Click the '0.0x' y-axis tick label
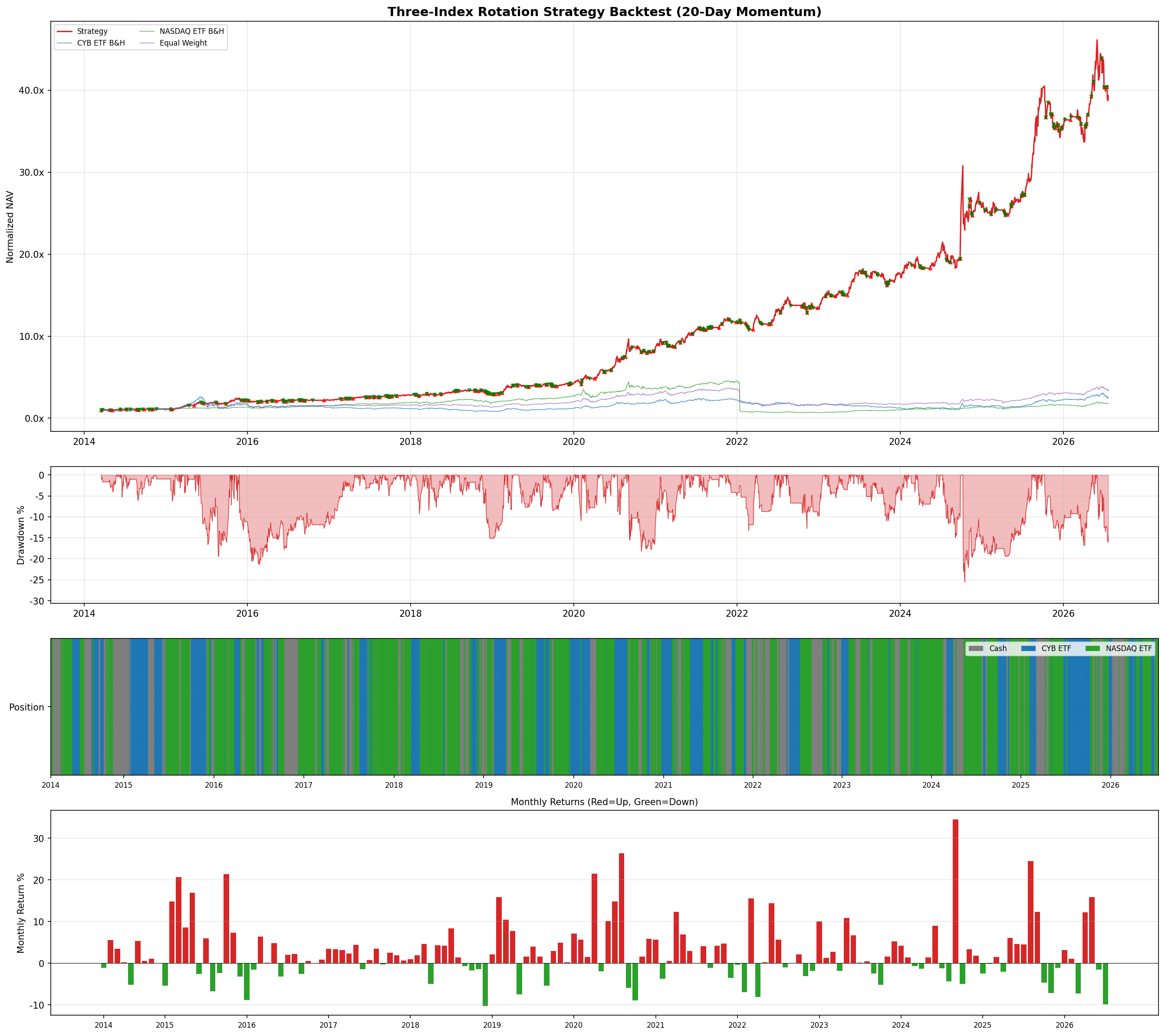The image size is (1165, 1036). click(x=34, y=419)
